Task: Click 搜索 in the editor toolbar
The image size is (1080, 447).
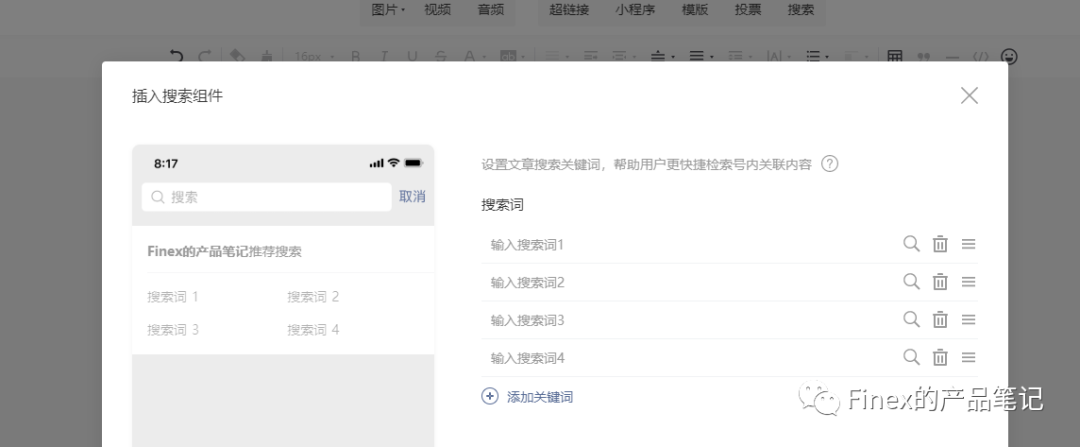Action: tap(801, 10)
